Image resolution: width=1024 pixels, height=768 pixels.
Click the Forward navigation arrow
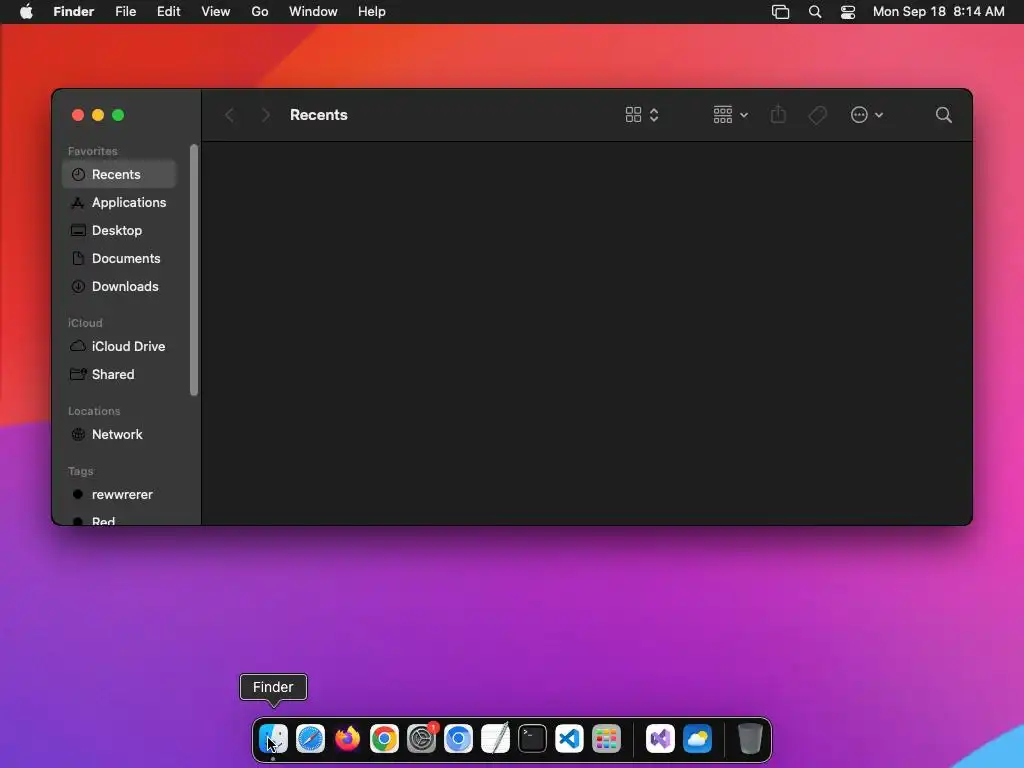pos(265,116)
